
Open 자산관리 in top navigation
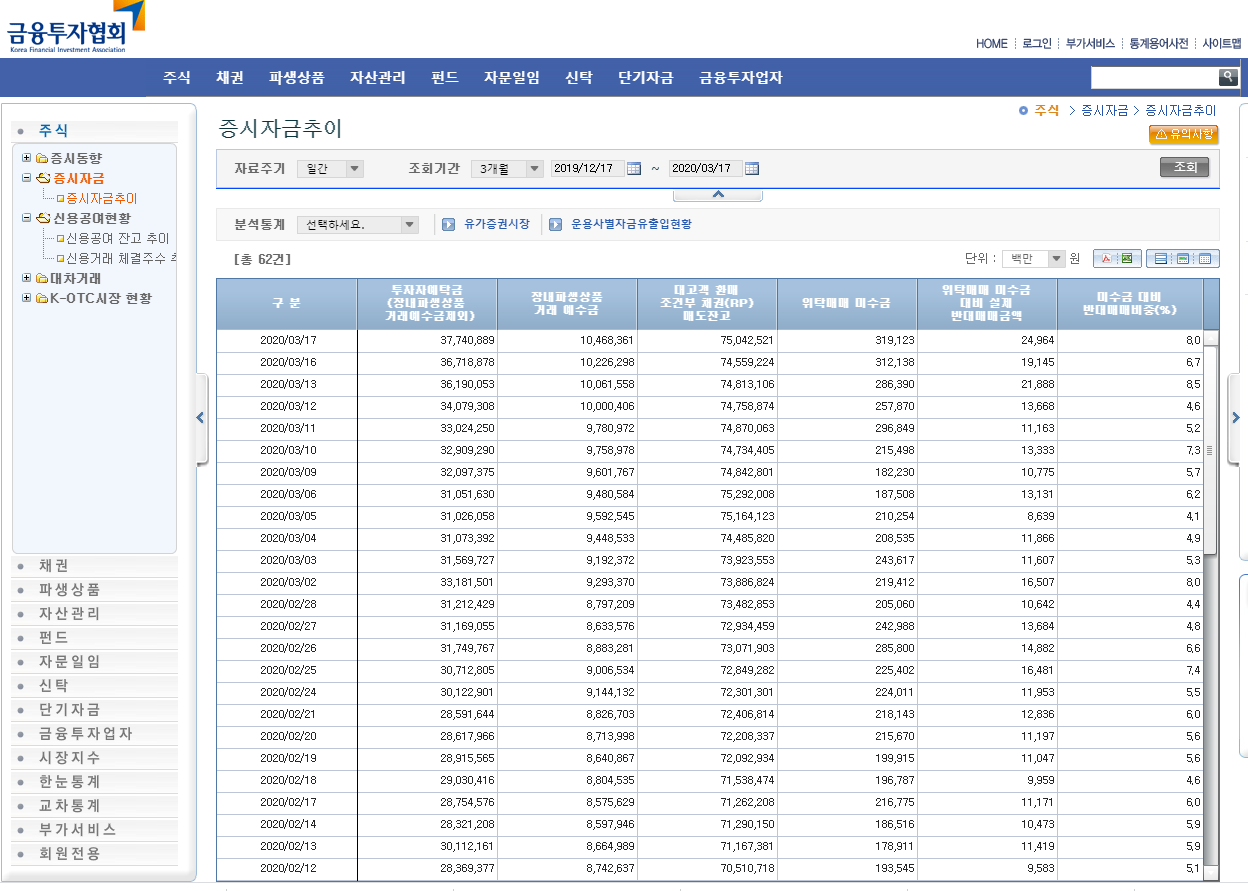tap(378, 77)
